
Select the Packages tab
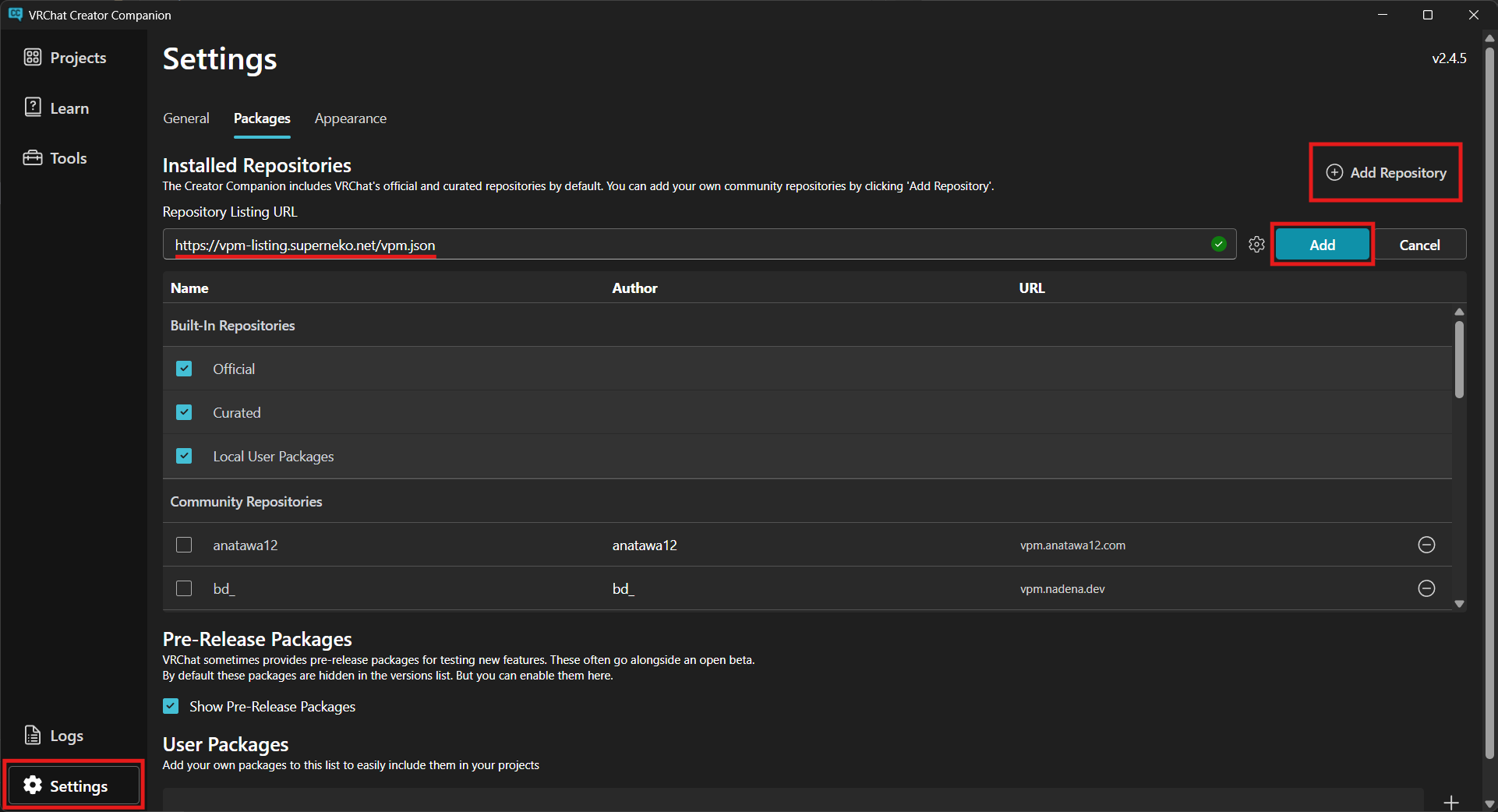point(262,118)
